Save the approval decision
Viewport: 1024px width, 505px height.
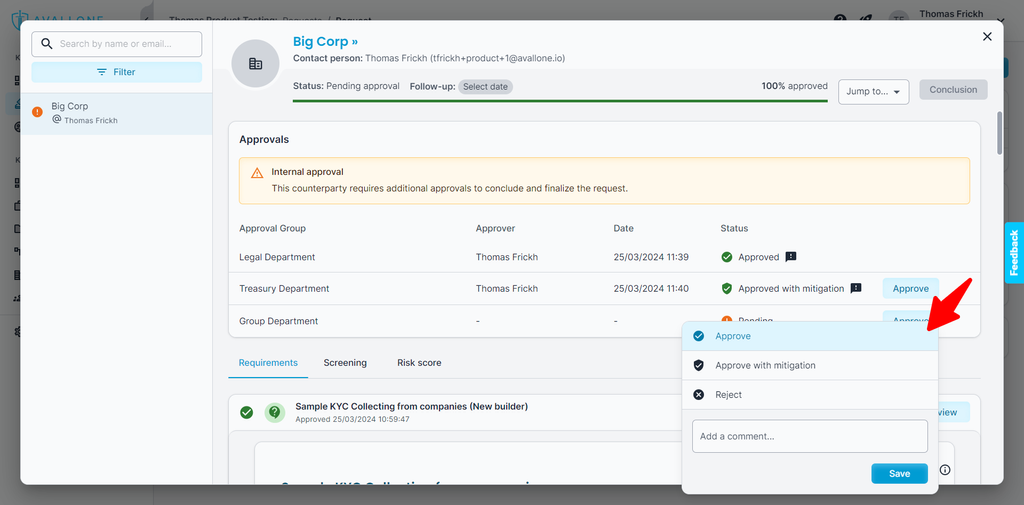899,474
